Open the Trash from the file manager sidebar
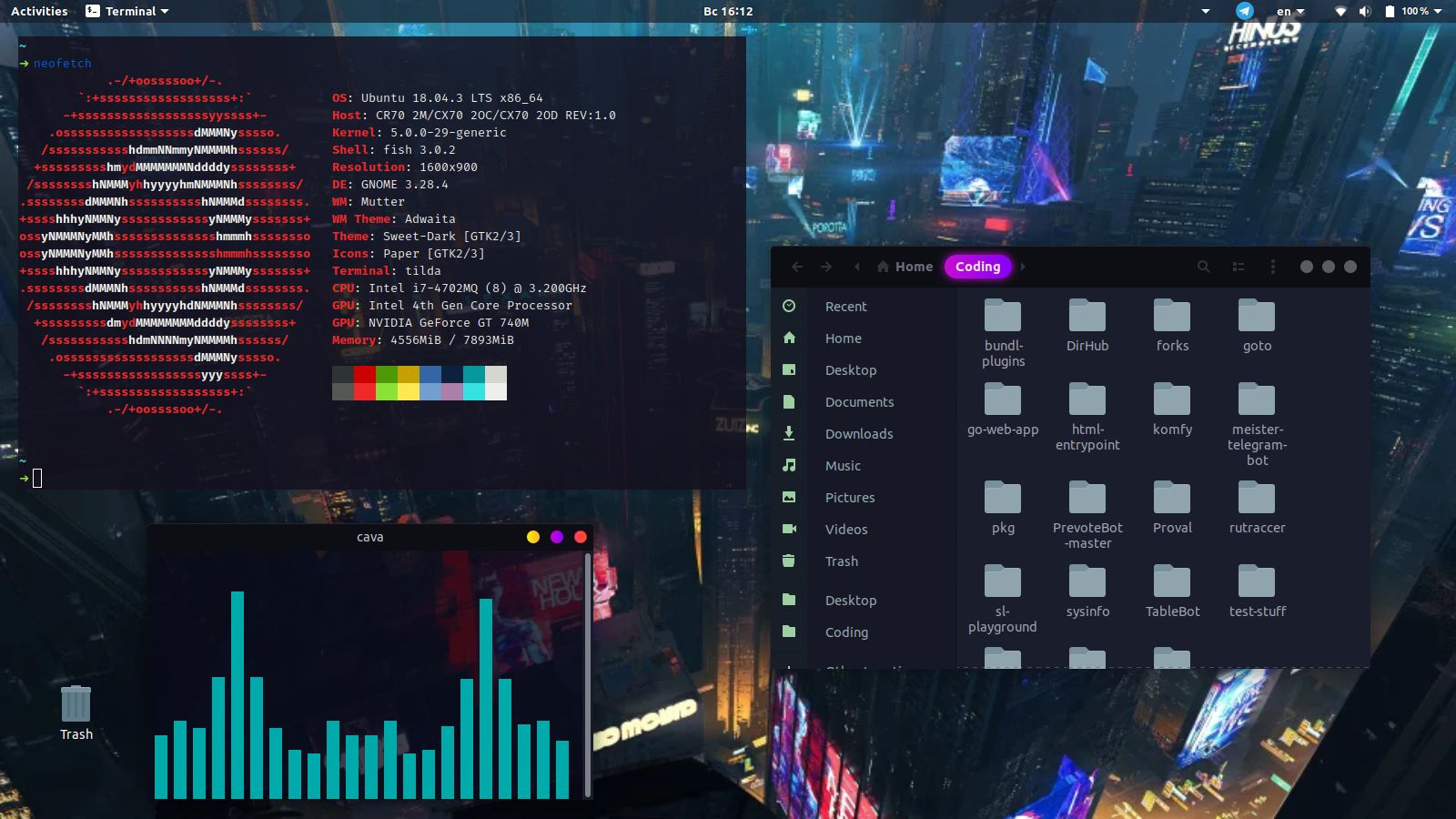Viewport: 1456px width, 819px height. click(840, 561)
